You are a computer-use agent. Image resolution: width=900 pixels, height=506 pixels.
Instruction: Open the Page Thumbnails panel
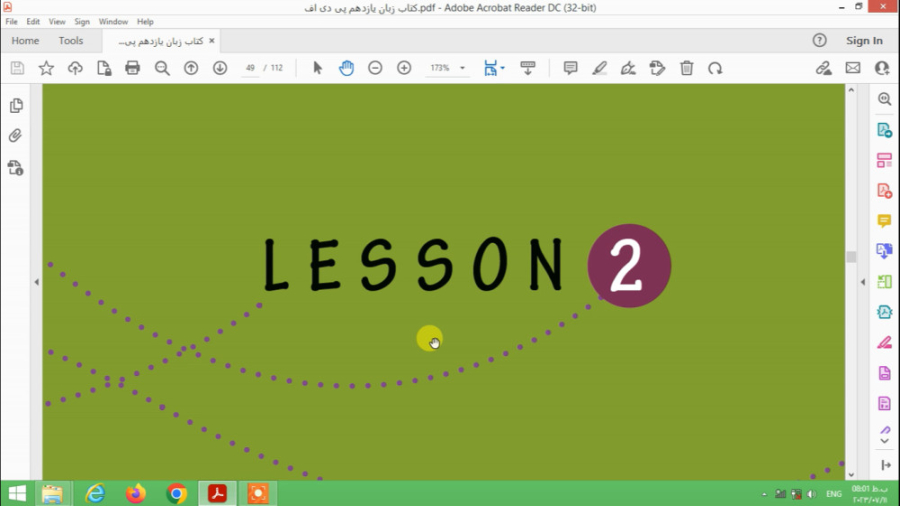click(x=16, y=106)
